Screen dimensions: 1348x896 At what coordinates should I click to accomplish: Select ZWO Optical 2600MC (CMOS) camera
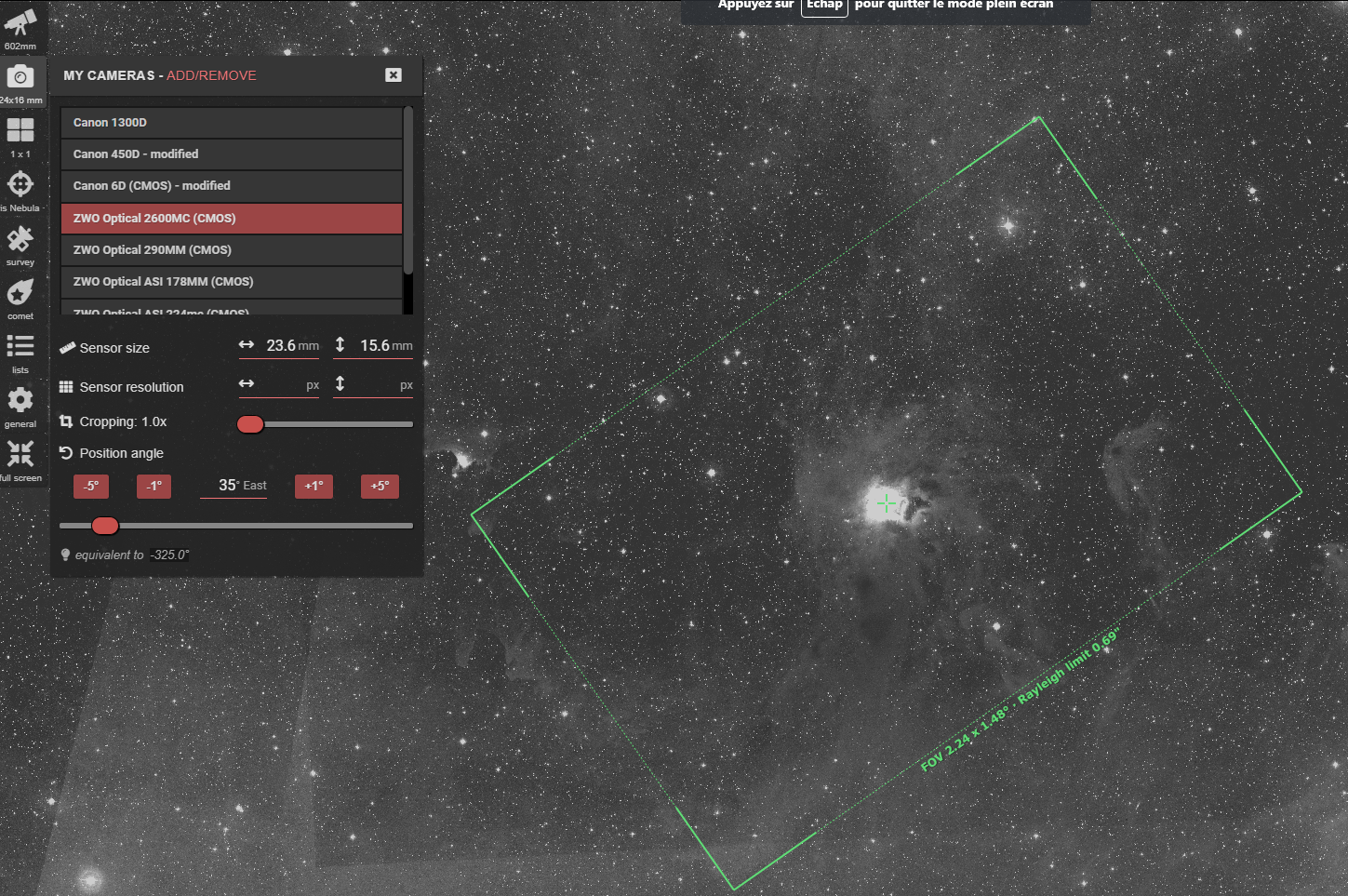[x=231, y=219]
